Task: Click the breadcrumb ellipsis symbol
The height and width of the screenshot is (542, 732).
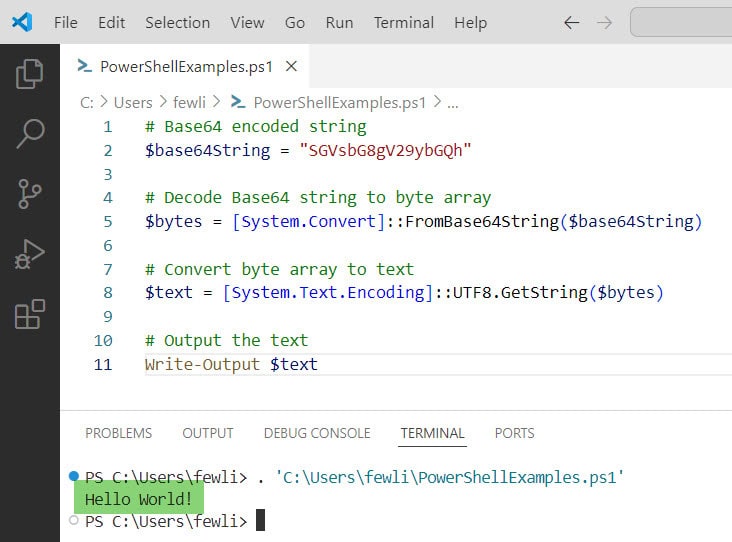Action: click(x=452, y=104)
